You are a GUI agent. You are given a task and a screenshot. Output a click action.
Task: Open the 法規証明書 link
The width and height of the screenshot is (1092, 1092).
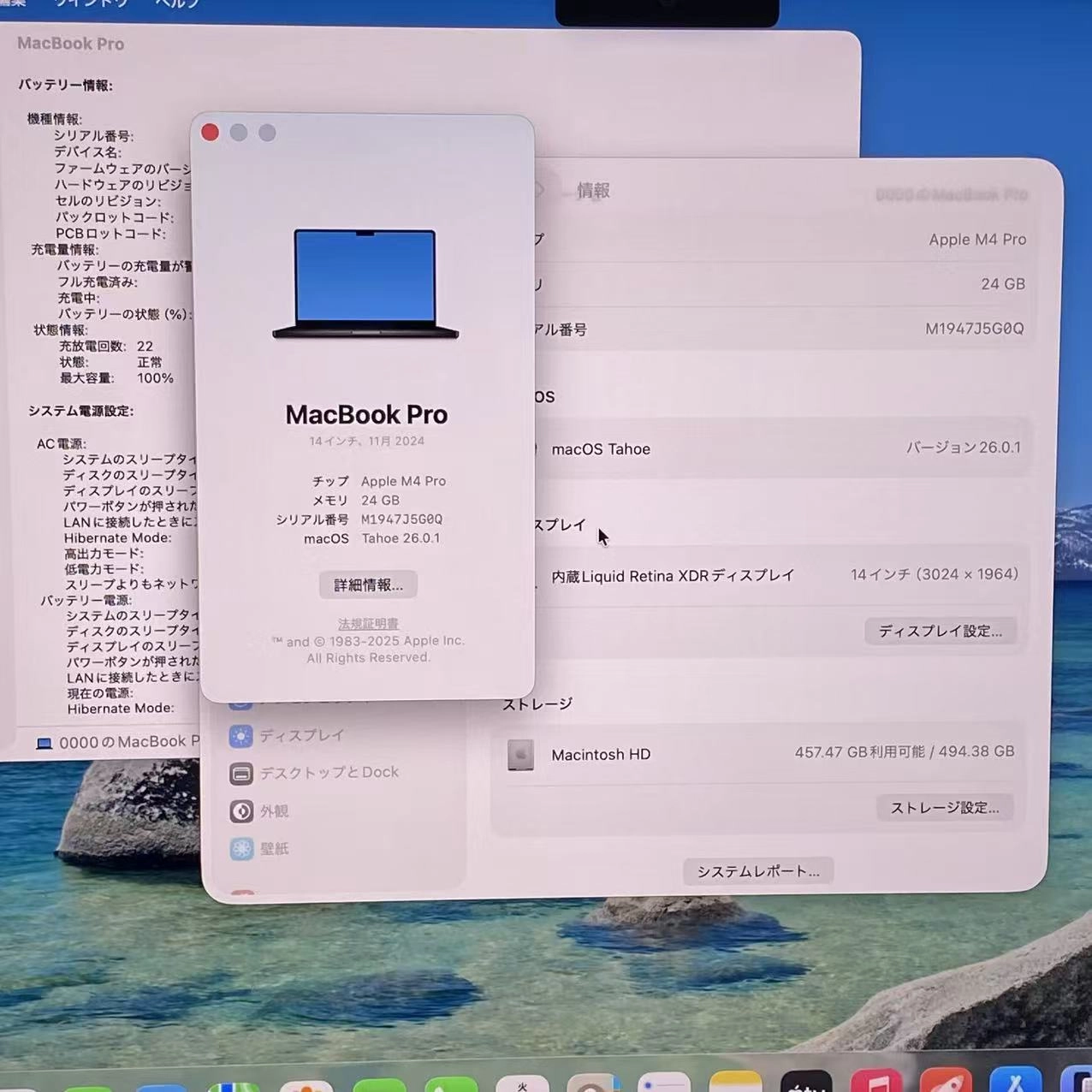tap(368, 624)
